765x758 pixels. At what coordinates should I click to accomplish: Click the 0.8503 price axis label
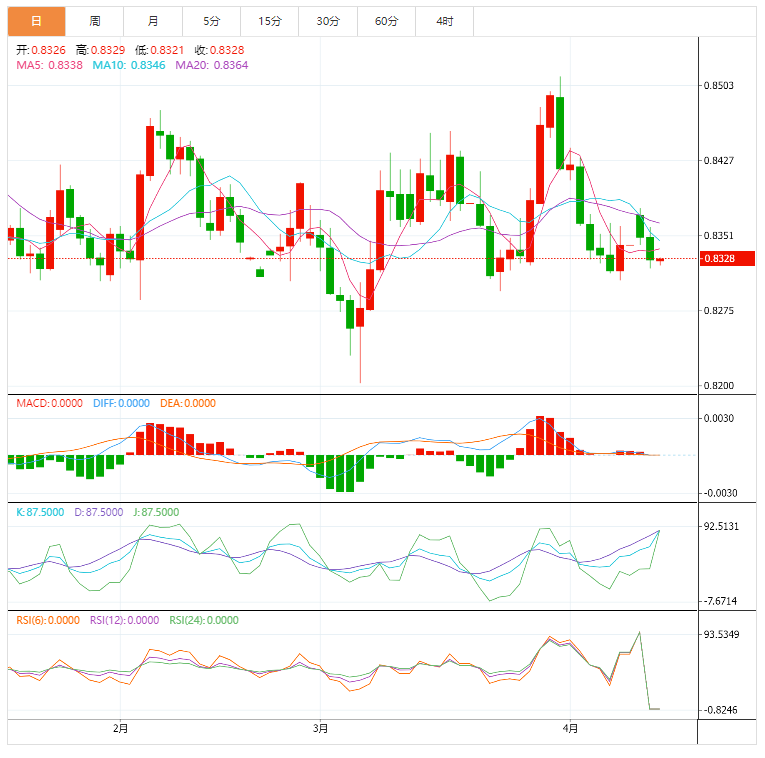719,86
